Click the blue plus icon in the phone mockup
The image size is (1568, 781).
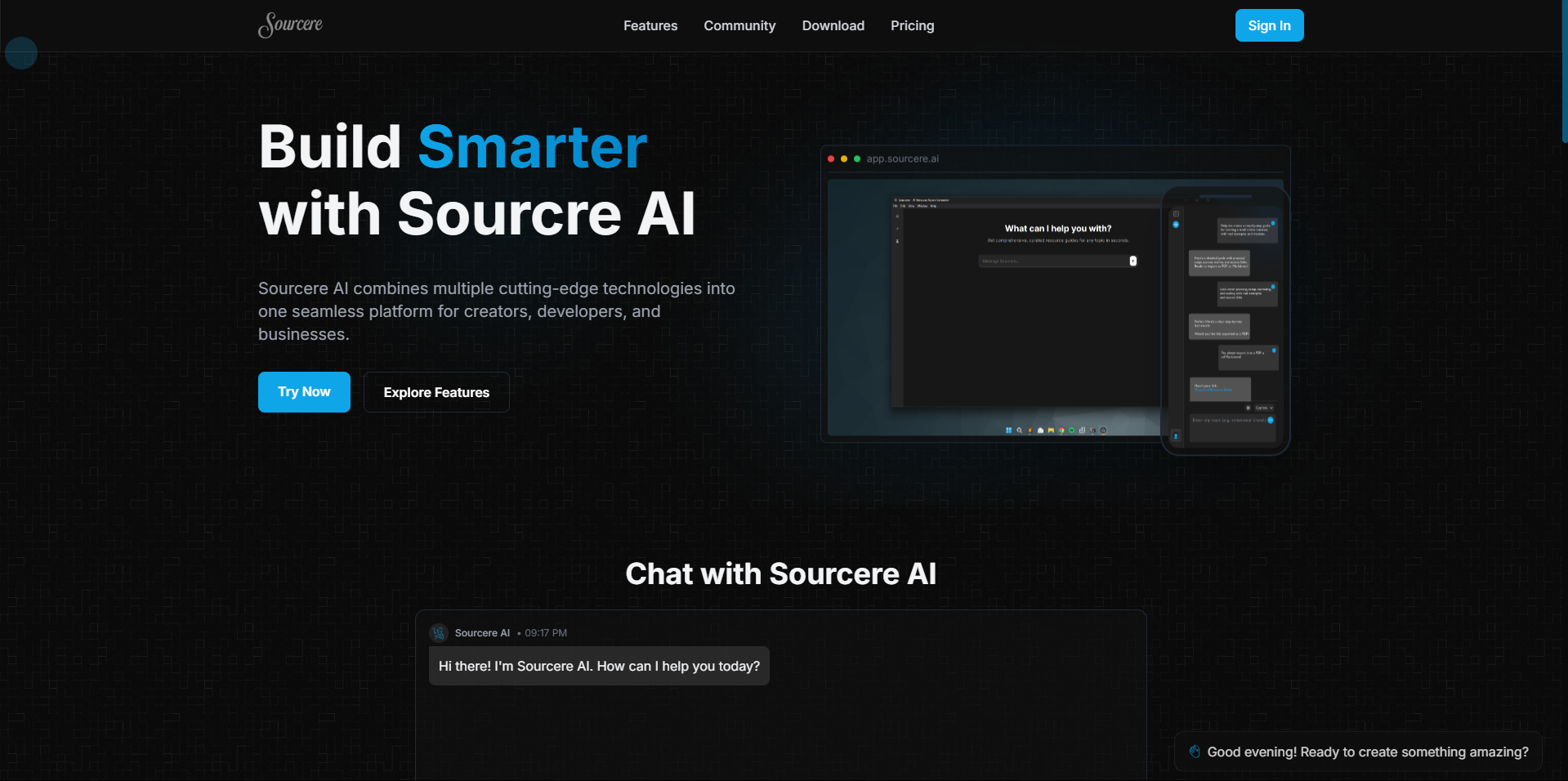click(x=1176, y=225)
